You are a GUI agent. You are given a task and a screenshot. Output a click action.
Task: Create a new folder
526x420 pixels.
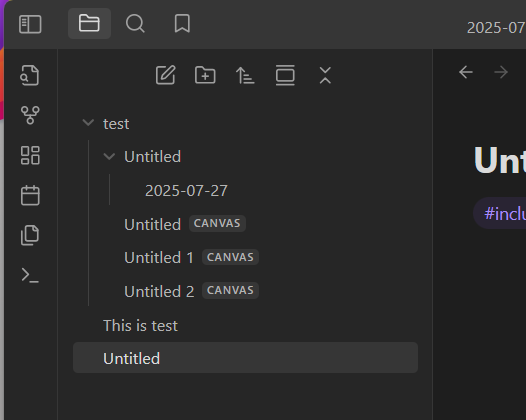pyautogui.click(x=205, y=75)
